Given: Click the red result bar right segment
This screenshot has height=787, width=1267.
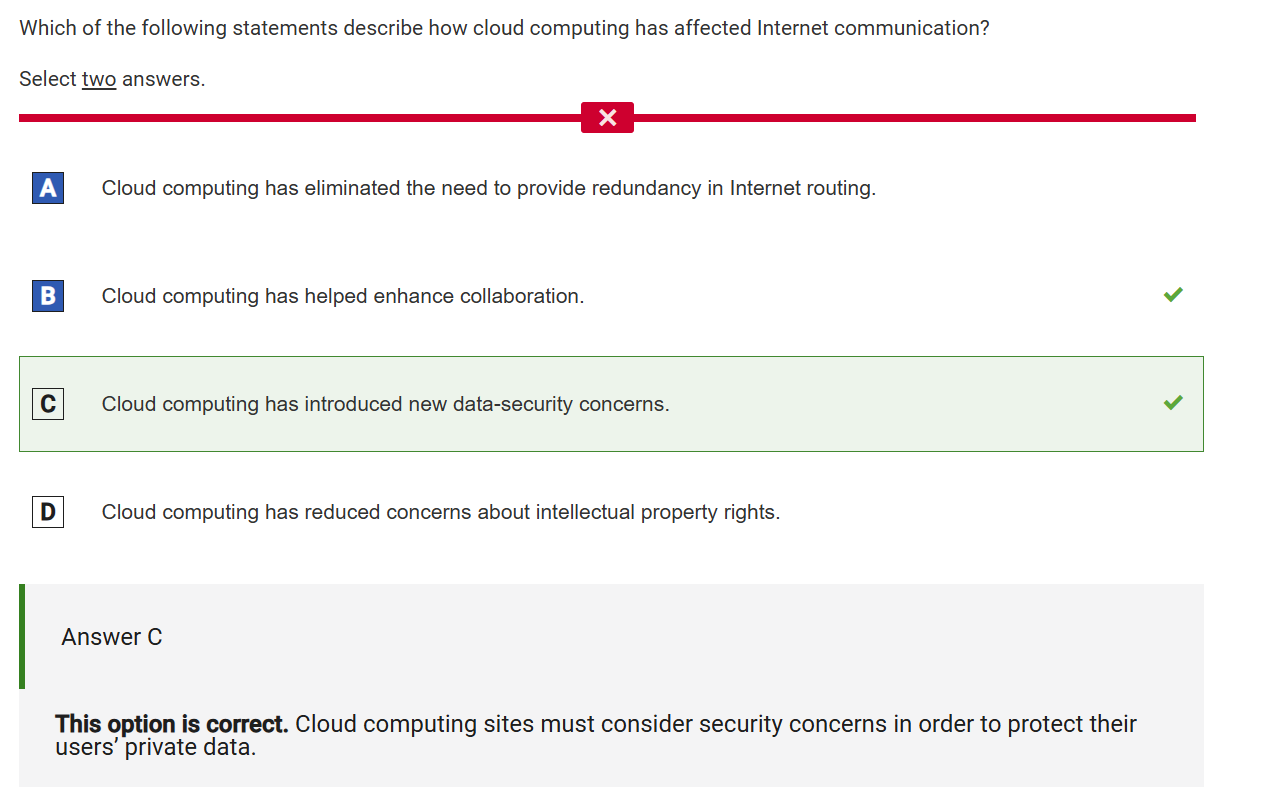Looking at the screenshot, I should (x=915, y=118).
